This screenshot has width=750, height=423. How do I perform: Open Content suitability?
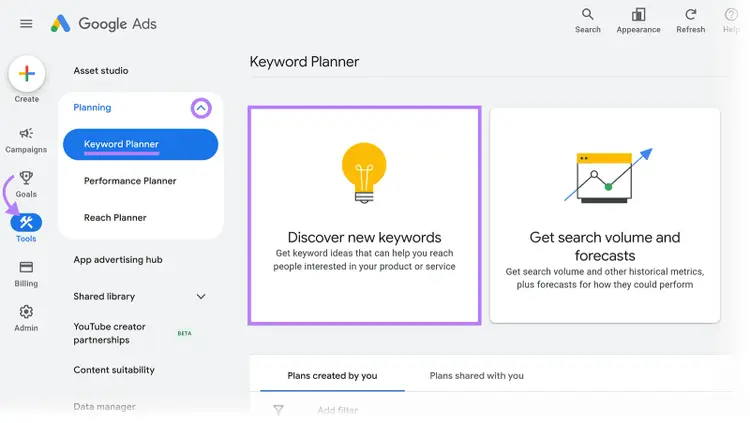click(114, 370)
